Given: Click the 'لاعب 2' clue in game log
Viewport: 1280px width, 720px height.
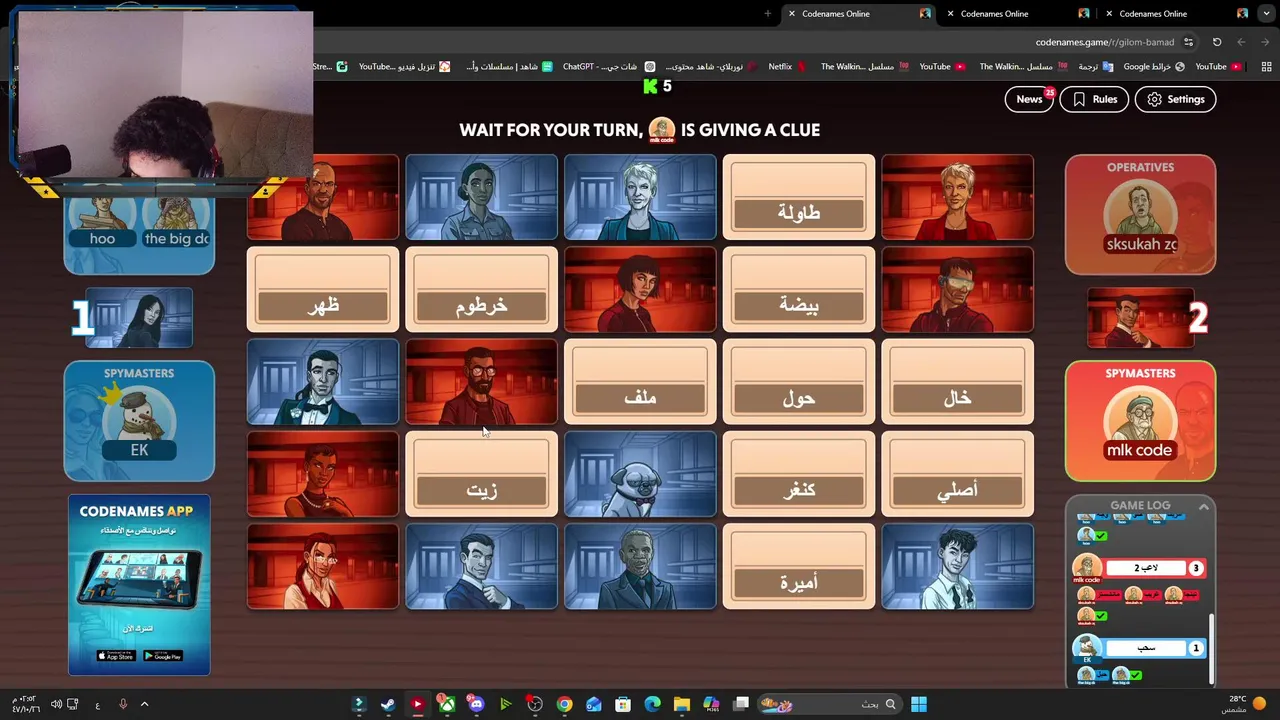Looking at the screenshot, I should click(1146, 568).
